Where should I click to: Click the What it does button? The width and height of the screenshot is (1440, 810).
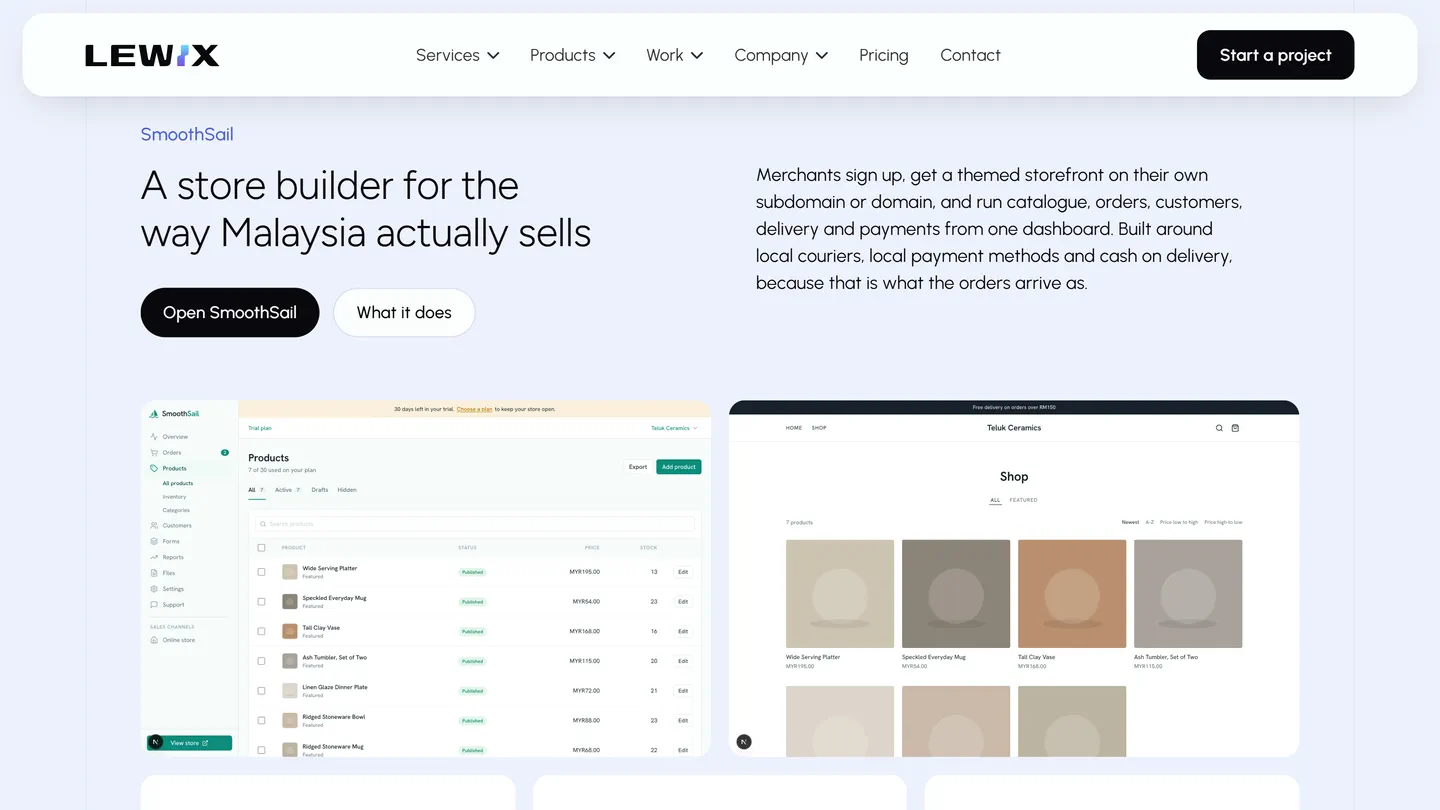404,312
